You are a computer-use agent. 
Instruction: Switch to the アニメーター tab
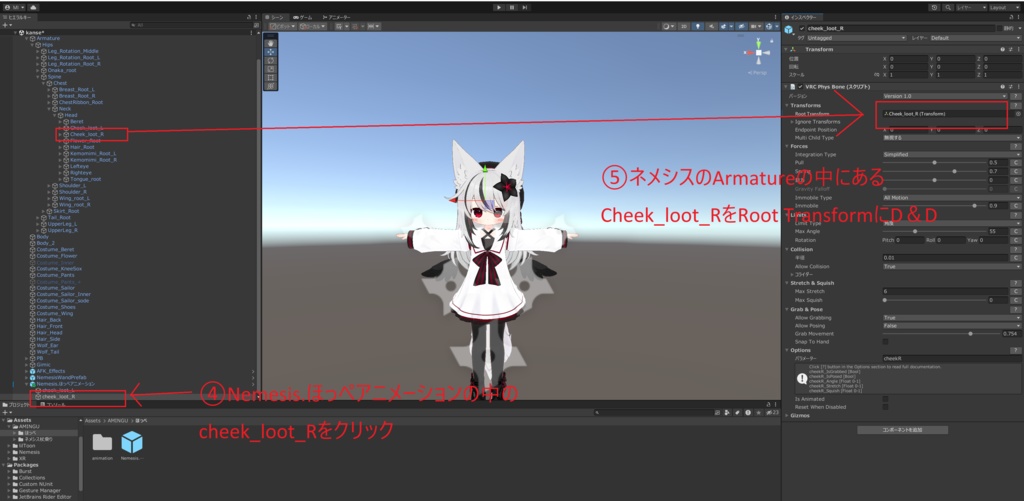[337, 17]
